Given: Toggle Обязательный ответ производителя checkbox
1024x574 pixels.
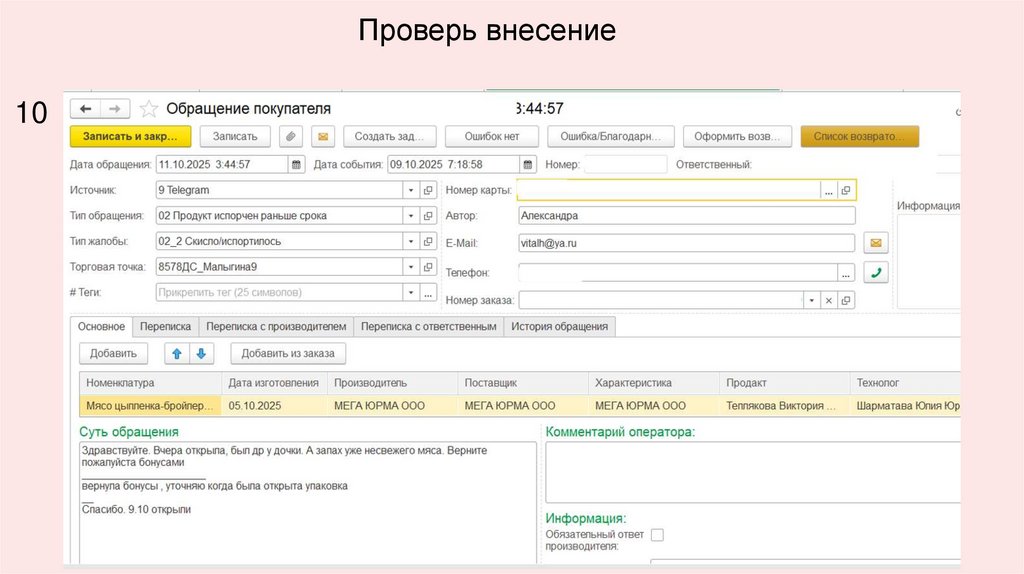Looking at the screenshot, I should (x=658, y=535).
